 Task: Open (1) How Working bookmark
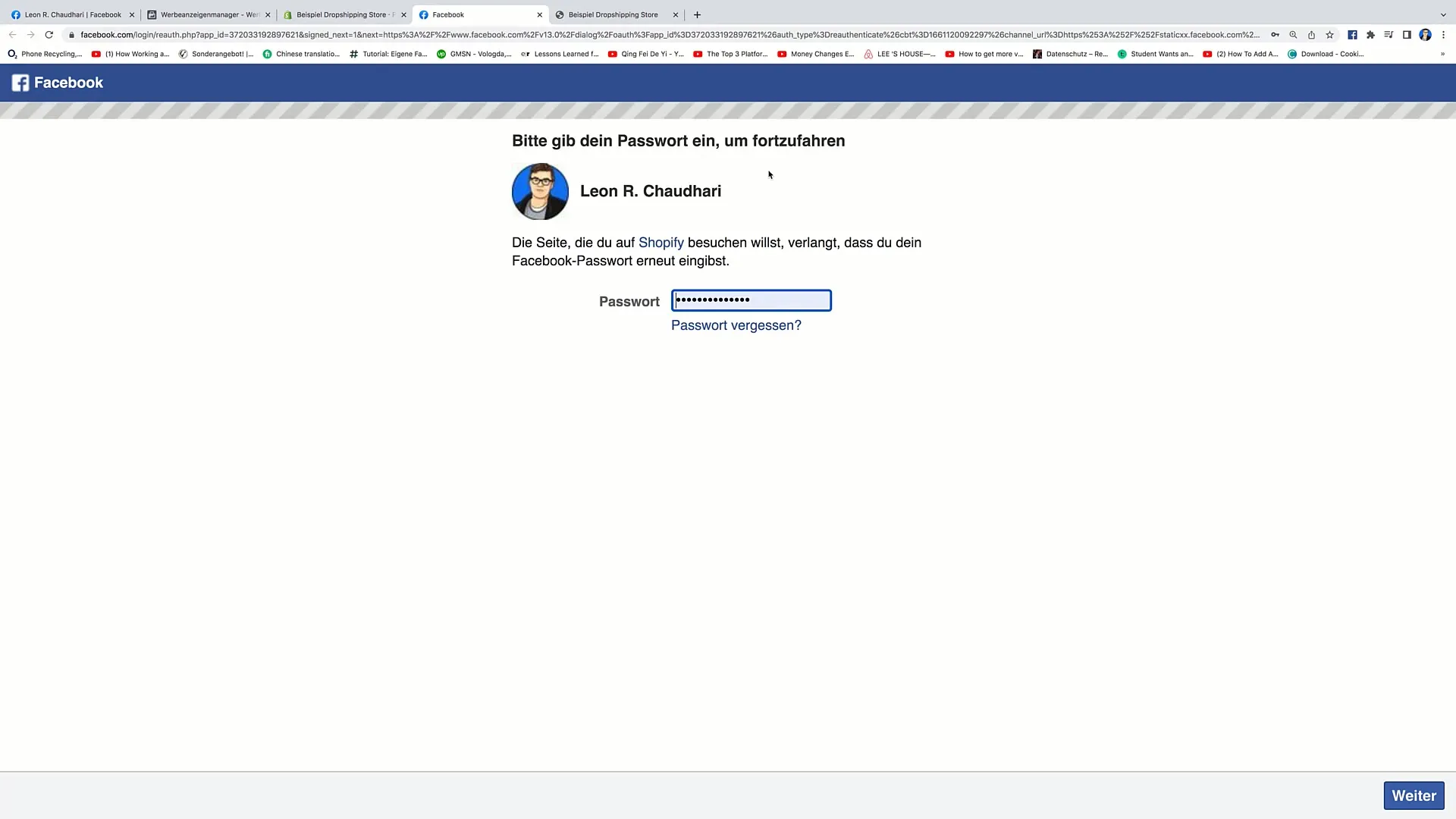130,54
